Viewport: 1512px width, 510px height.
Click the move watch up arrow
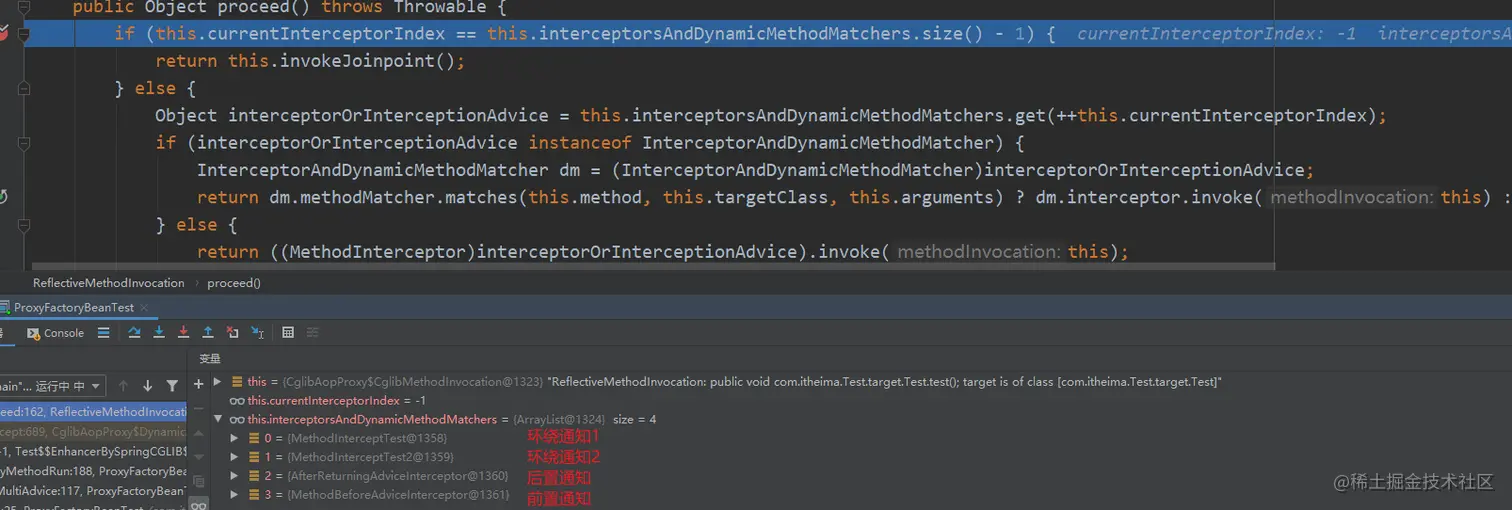(x=198, y=432)
